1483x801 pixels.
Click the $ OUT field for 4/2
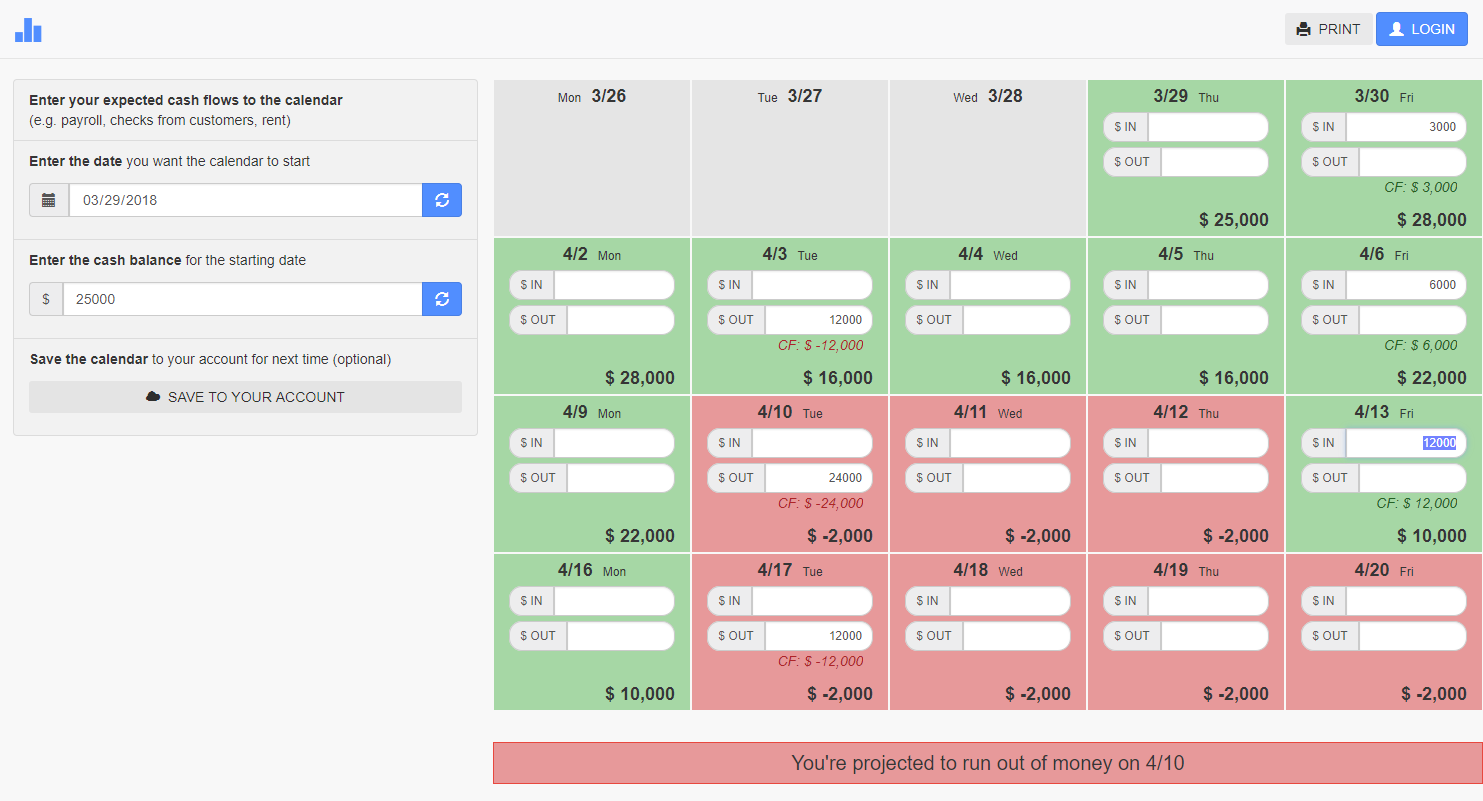tap(620, 320)
